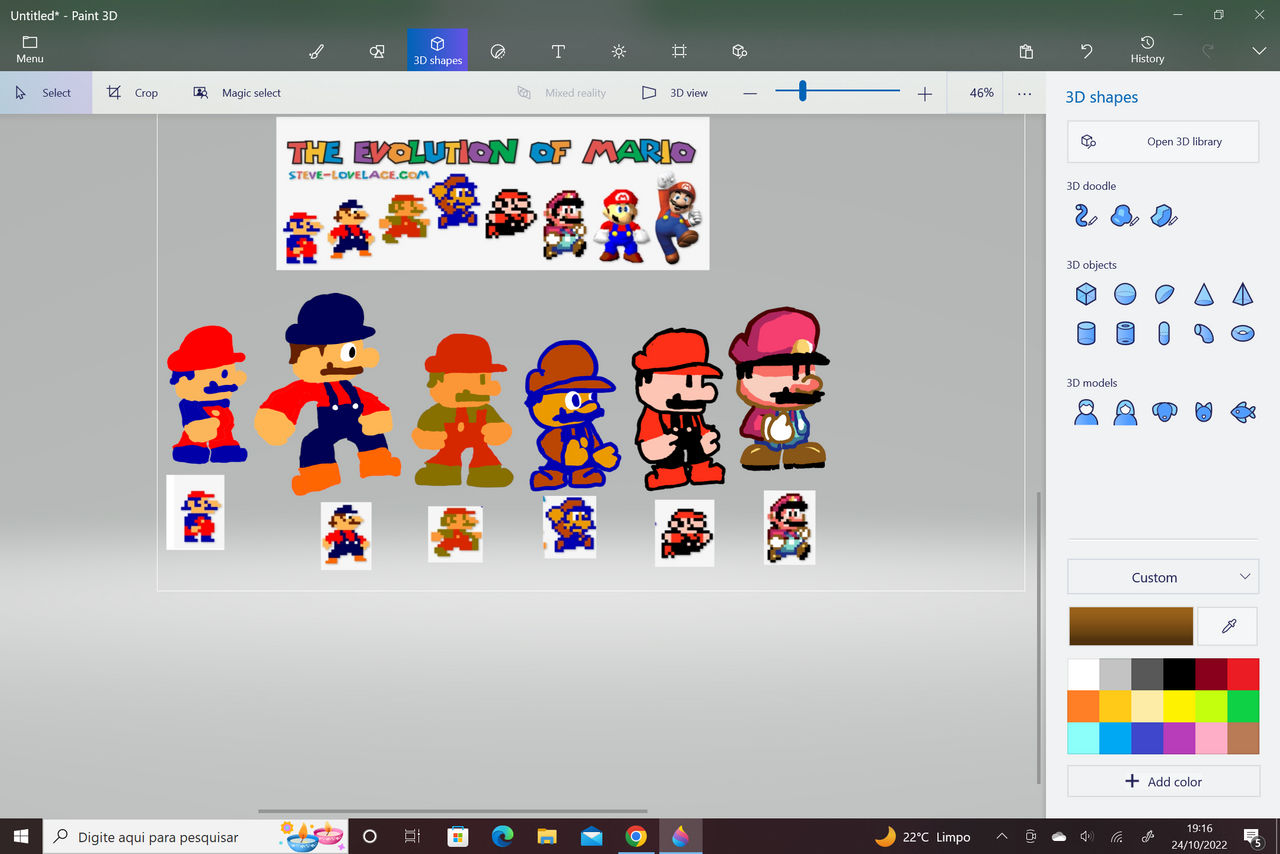Activate the Select tool
Image resolution: width=1280 pixels, height=854 pixels.
tap(46, 93)
